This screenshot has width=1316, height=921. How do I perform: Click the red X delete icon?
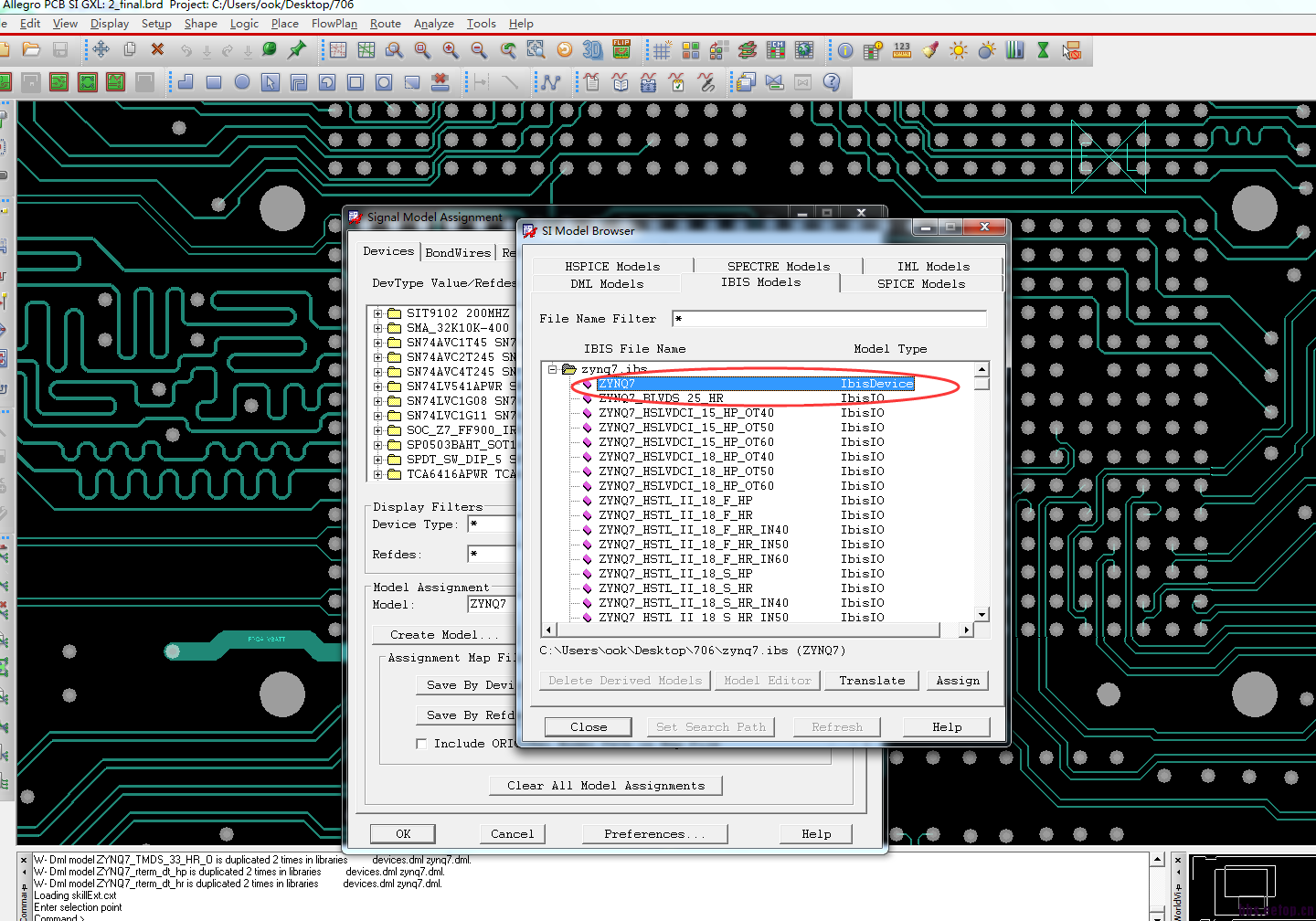point(157,50)
